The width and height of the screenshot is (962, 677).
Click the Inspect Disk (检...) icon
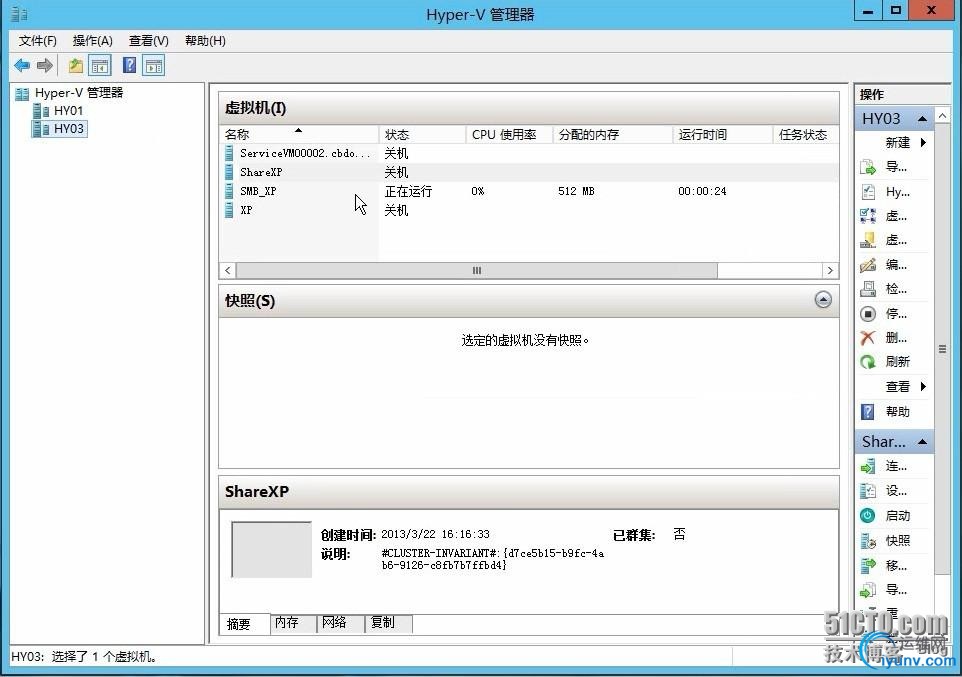click(x=868, y=289)
